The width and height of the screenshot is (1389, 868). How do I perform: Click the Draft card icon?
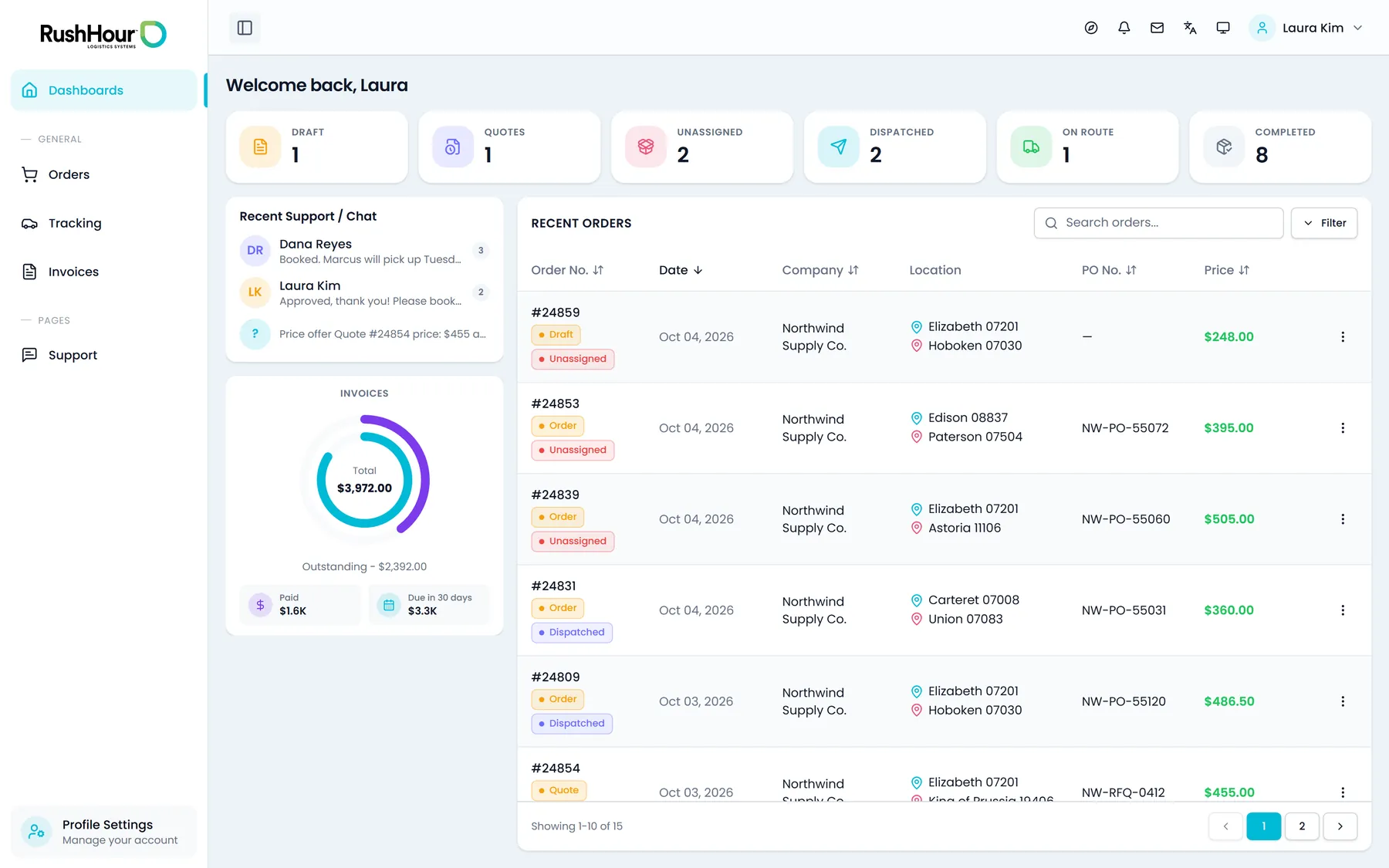260,147
